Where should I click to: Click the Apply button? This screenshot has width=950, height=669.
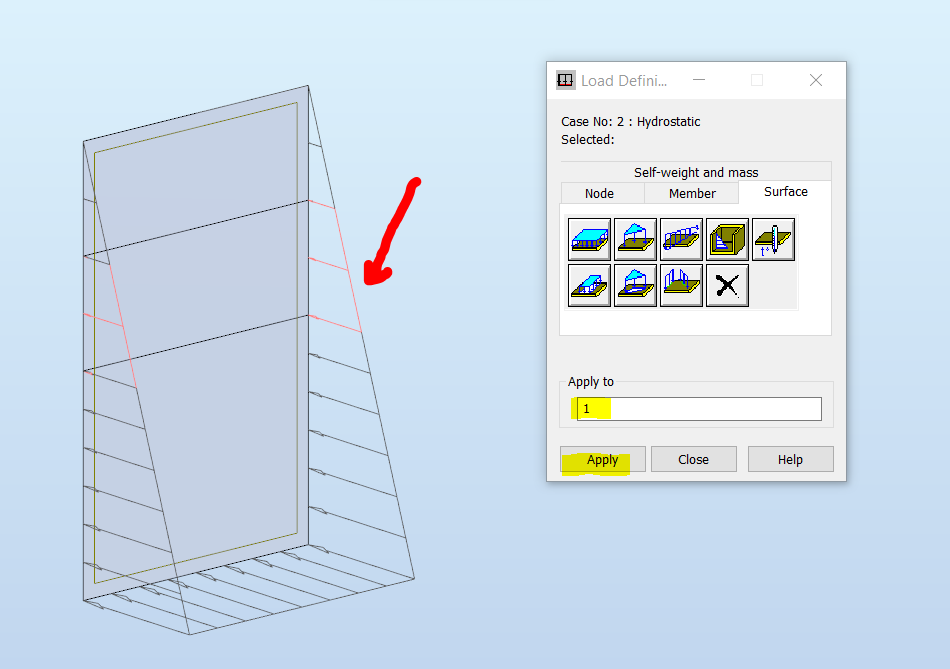tap(603, 459)
